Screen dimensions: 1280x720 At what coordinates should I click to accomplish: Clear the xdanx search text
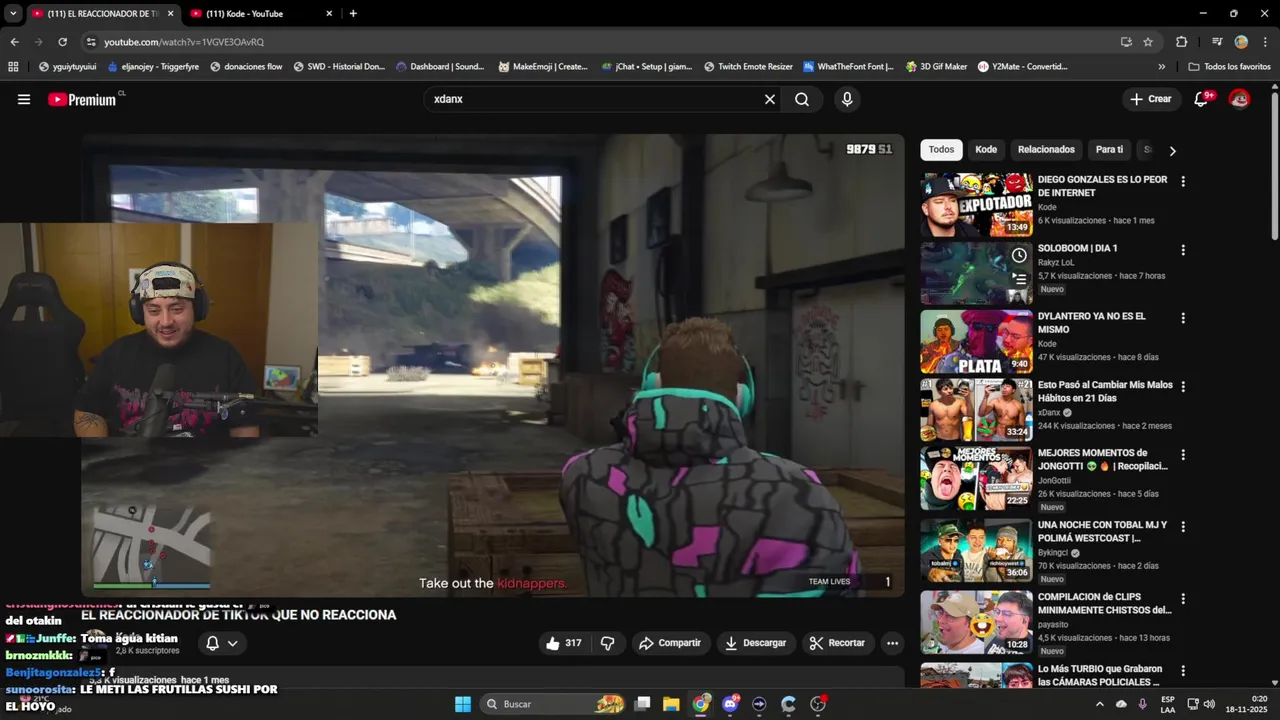(770, 99)
